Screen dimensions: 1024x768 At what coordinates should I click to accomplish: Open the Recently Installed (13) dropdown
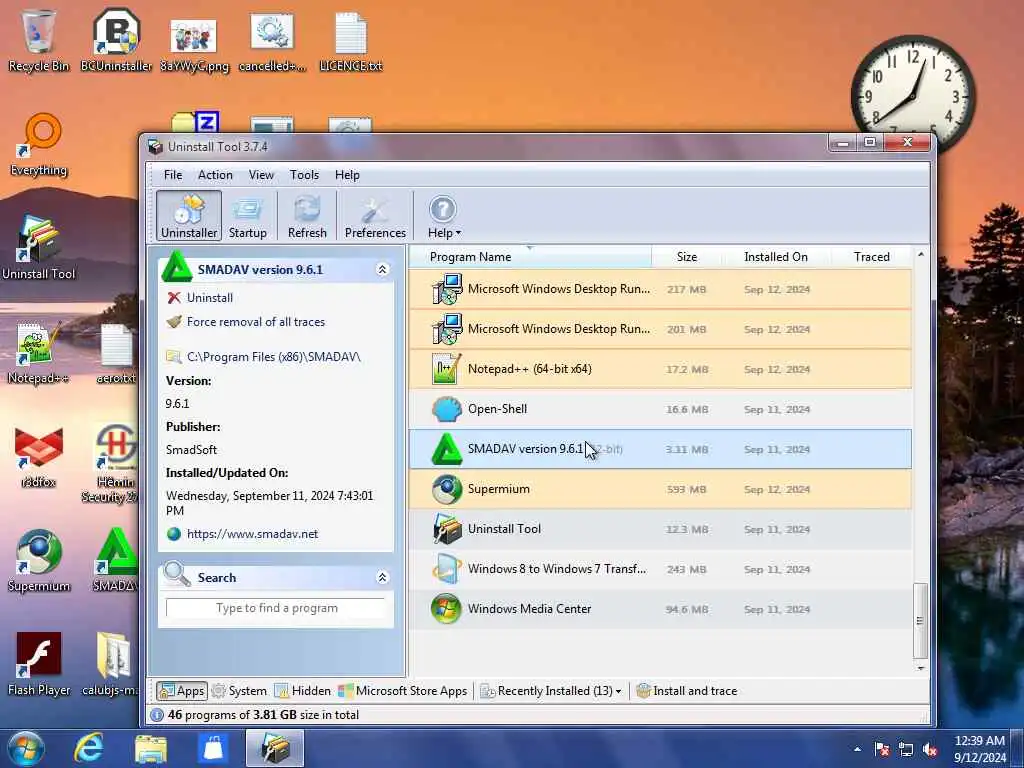tap(551, 691)
